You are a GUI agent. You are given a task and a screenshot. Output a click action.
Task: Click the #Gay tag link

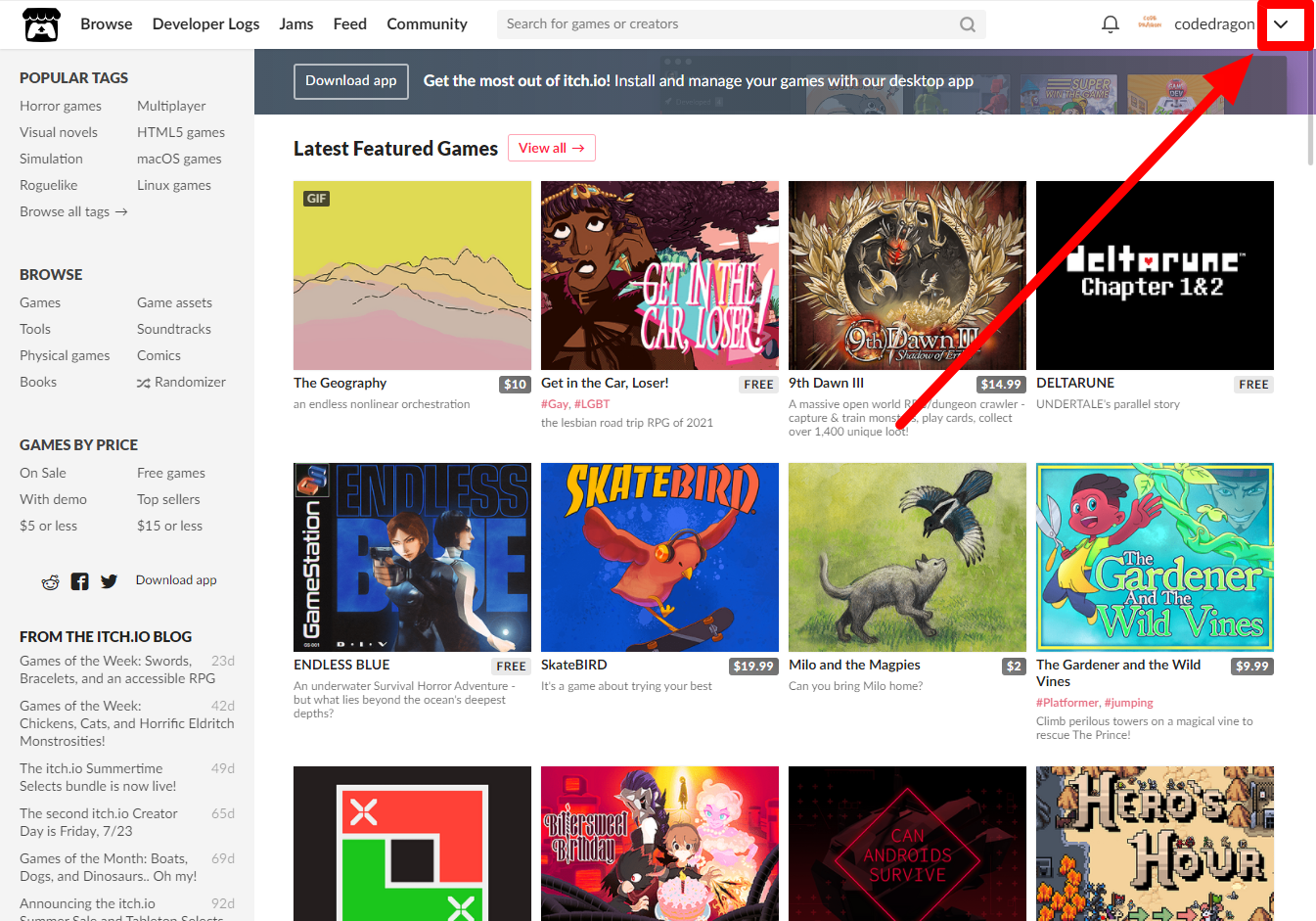pos(555,403)
